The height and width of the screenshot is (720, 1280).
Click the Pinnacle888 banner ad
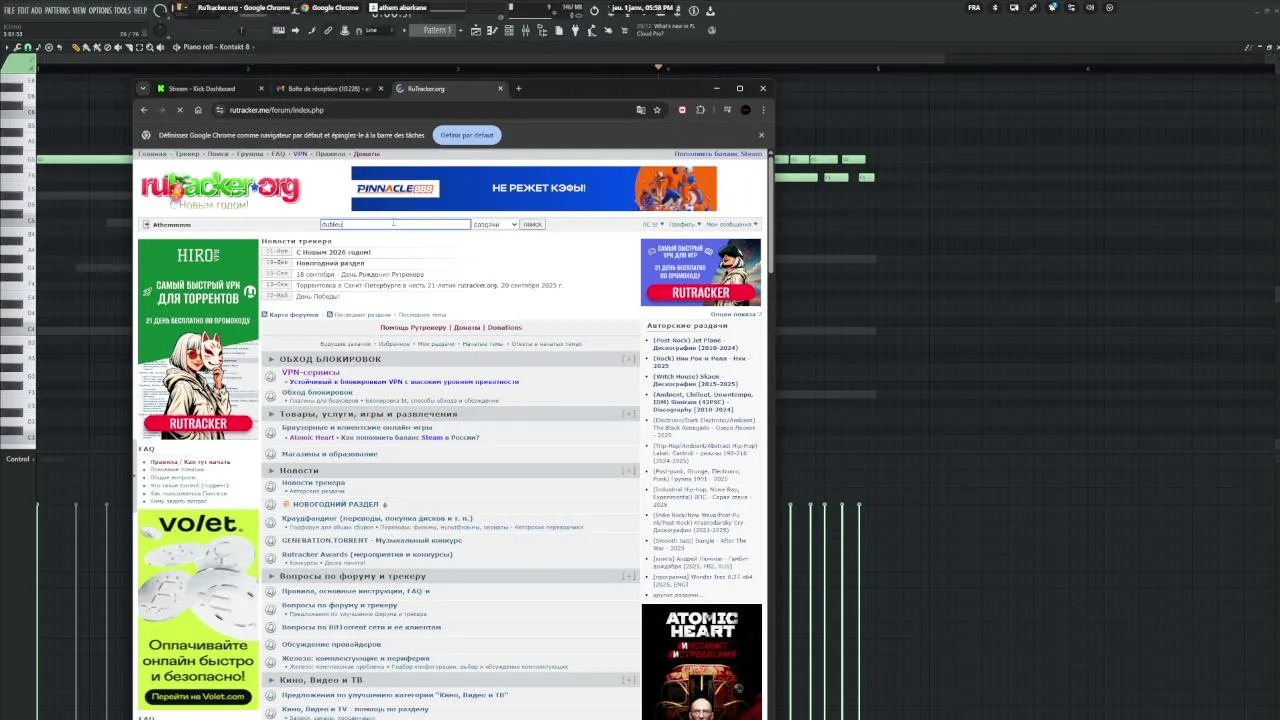click(534, 188)
